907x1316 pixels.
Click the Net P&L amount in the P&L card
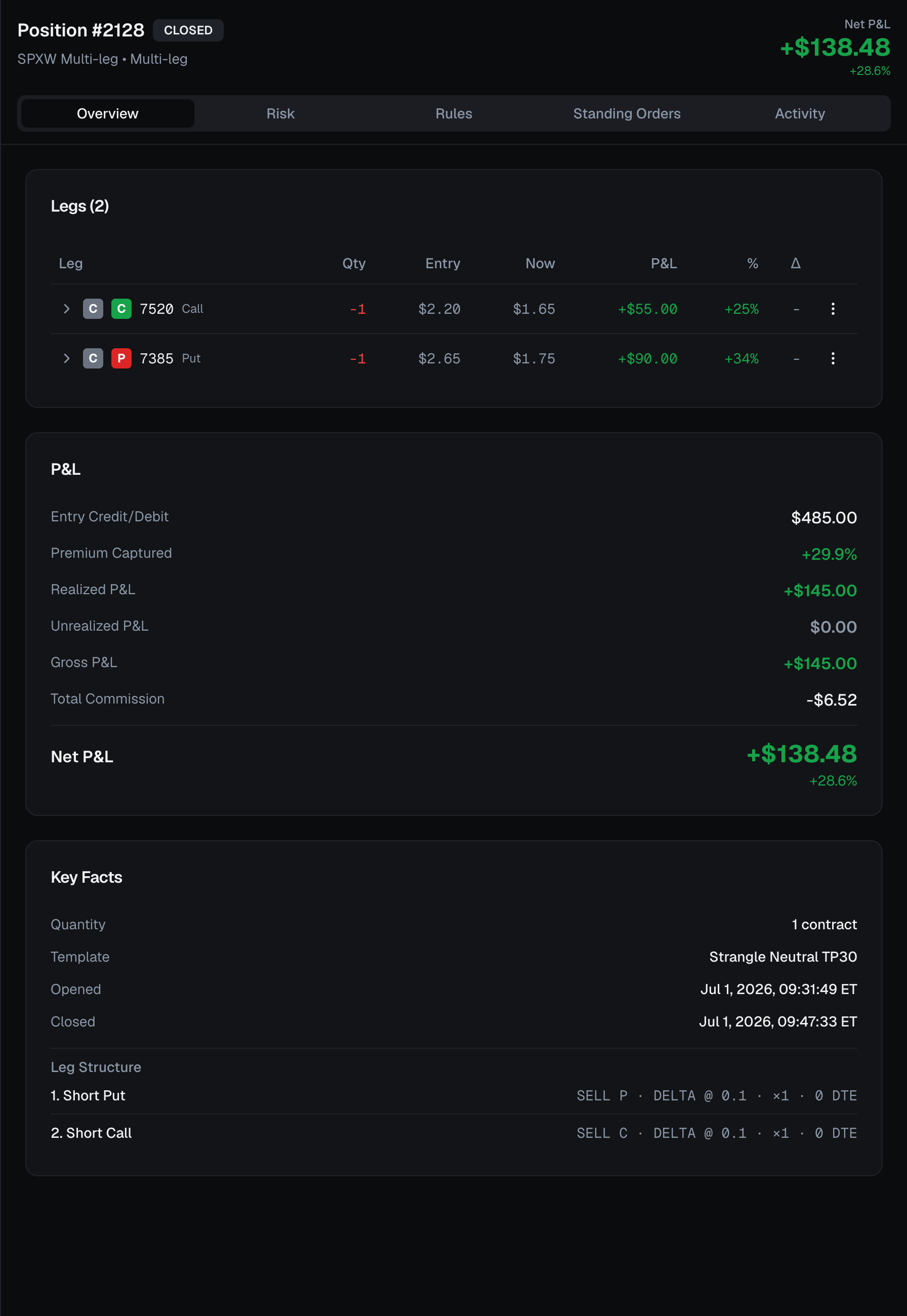point(801,754)
